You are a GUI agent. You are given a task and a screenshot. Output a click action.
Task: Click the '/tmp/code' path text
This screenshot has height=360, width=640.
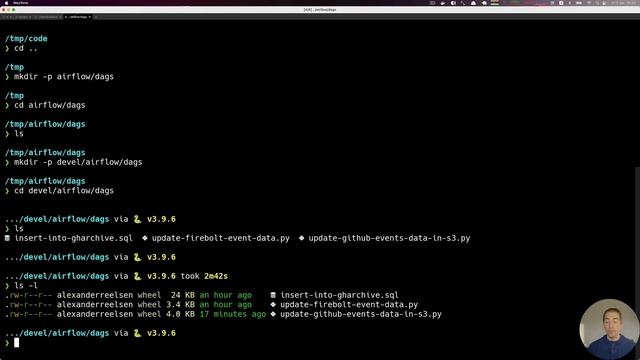(x=26, y=38)
